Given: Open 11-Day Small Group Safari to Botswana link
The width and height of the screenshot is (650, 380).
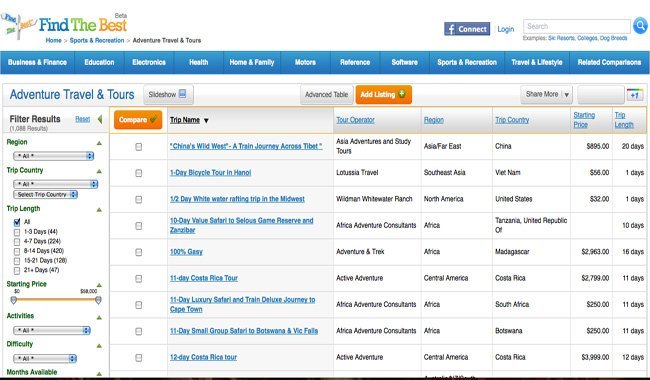Looking at the screenshot, I should click(244, 331).
